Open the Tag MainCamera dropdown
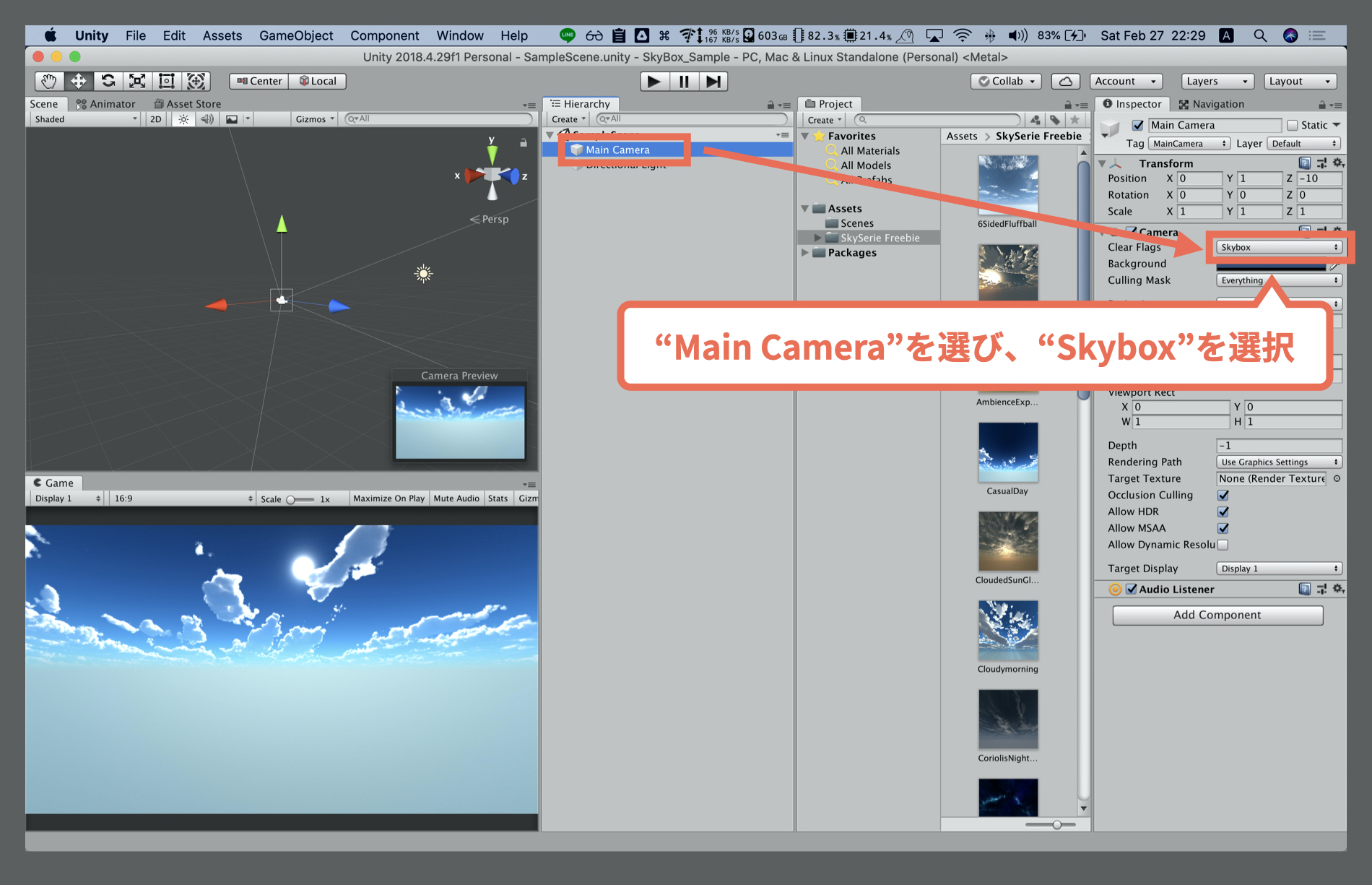 (1189, 144)
